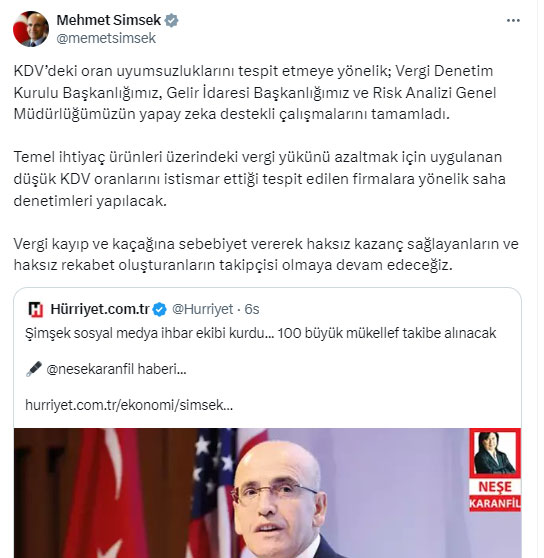Open the @nesekaranfil mention
544x558 pixels.
93,369
